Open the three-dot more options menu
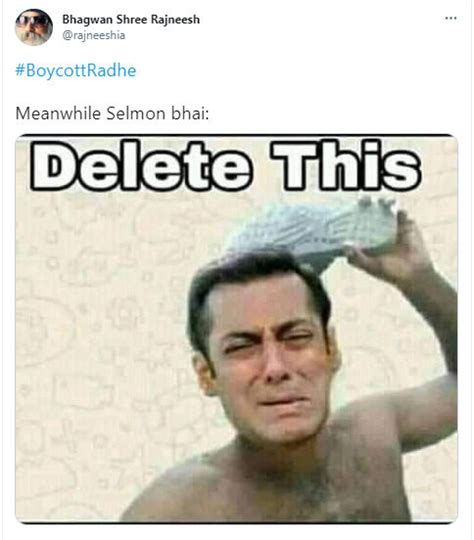The height and width of the screenshot is (540, 474). pos(451,18)
